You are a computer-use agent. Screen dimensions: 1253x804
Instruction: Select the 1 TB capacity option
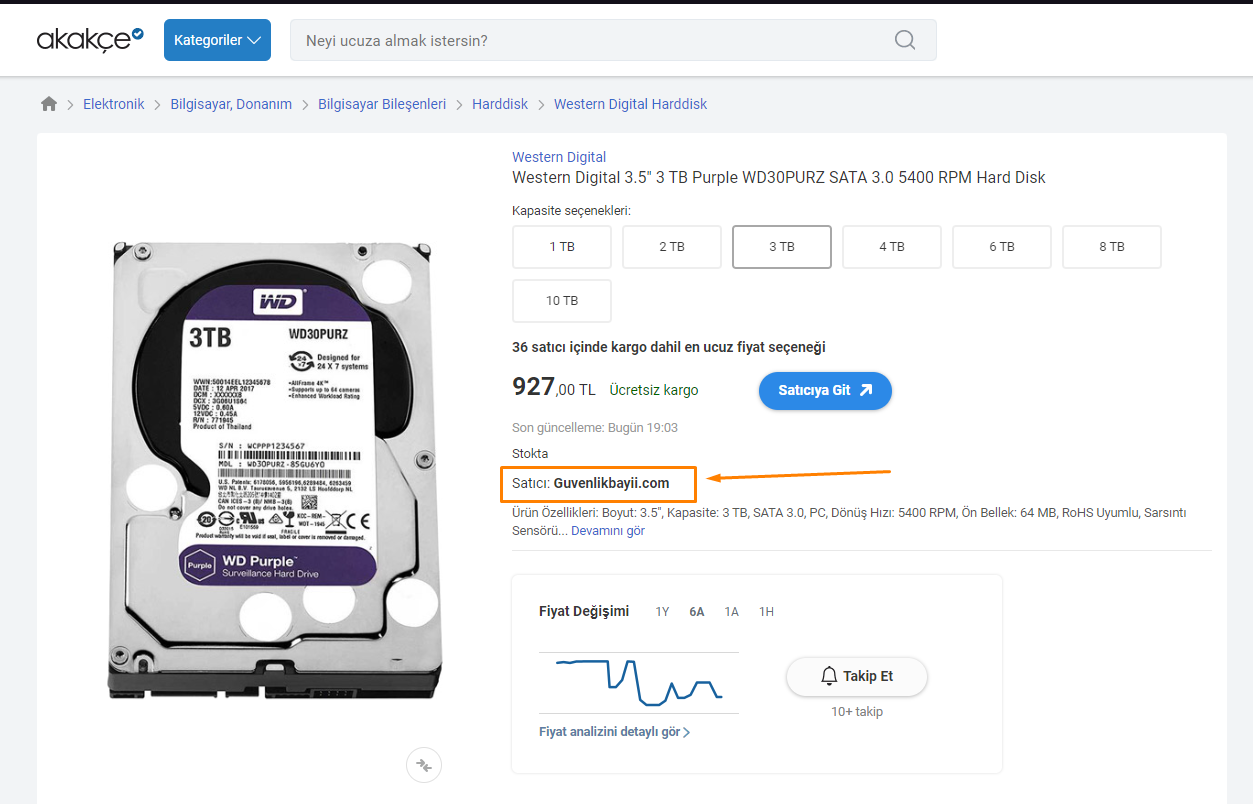[x=562, y=247]
